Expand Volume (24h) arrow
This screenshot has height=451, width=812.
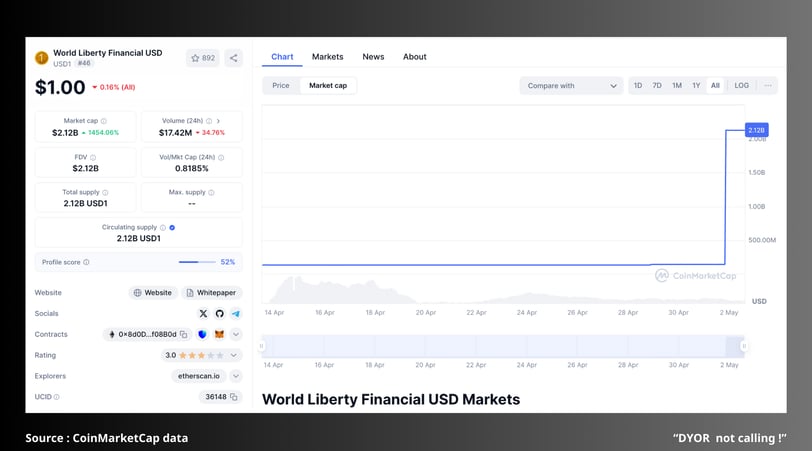(218, 121)
